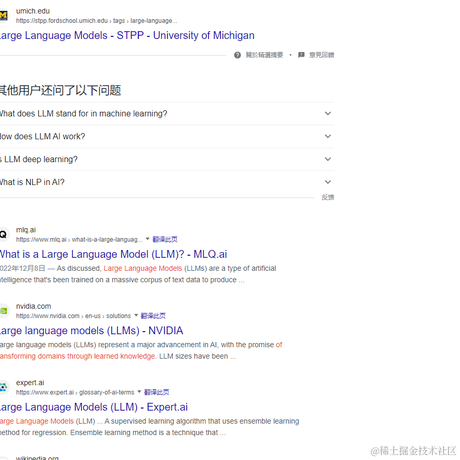
Task: Open dropdown arrow beside the expert.ai URL
Action: click(x=139, y=392)
